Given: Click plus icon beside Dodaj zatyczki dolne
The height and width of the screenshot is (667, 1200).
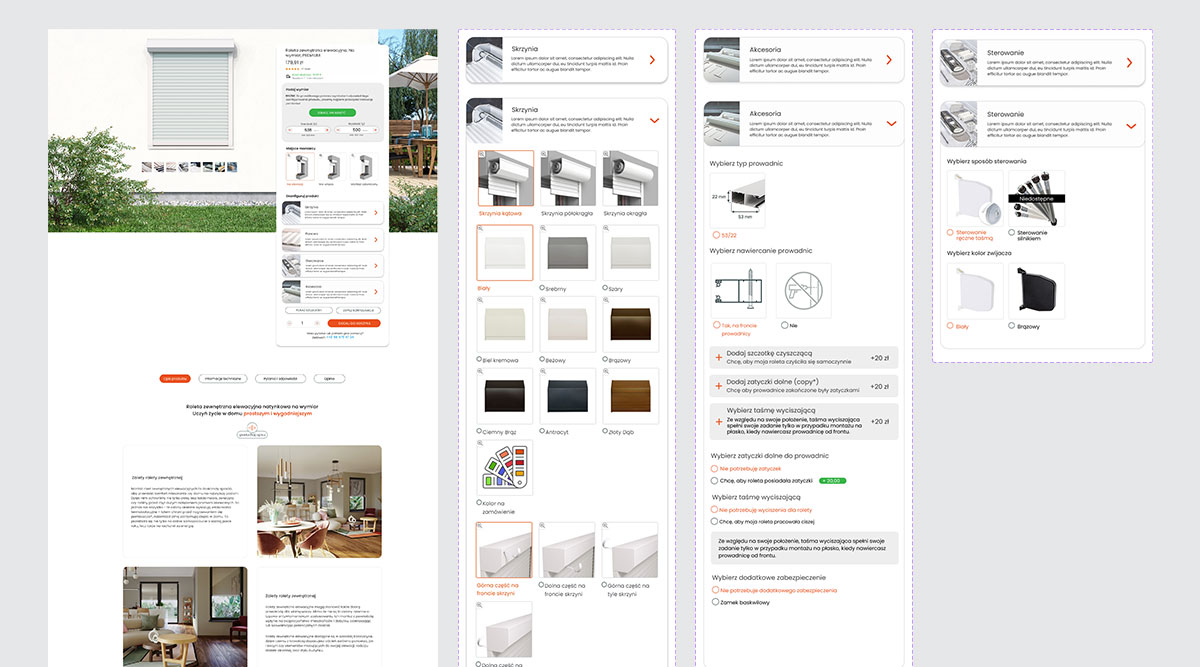Looking at the screenshot, I should pyautogui.click(x=718, y=385).
